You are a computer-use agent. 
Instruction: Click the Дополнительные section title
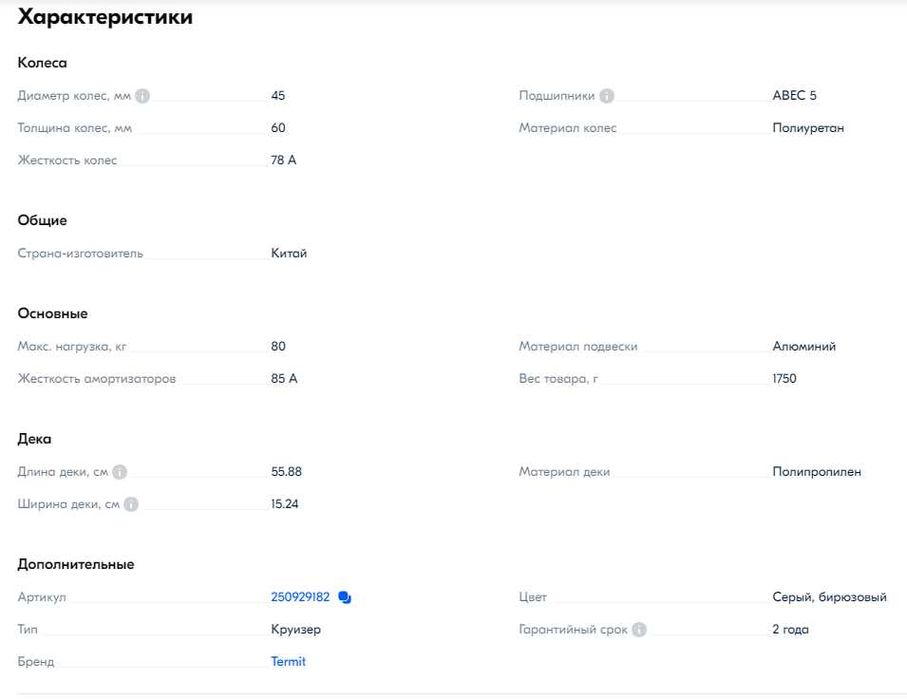76,565
